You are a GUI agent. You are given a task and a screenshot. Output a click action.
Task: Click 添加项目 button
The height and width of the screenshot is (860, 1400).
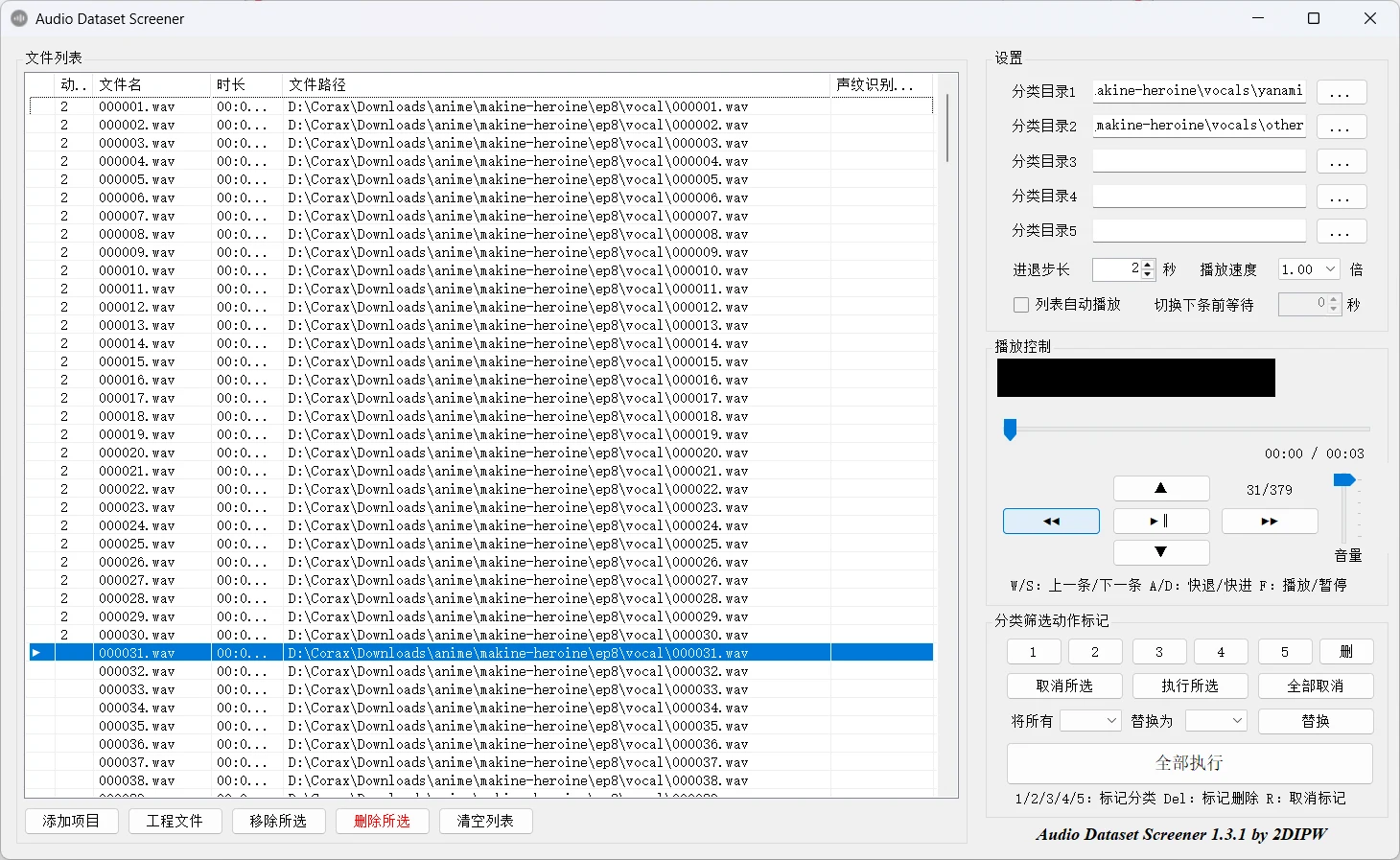click(x=71, y=822)
